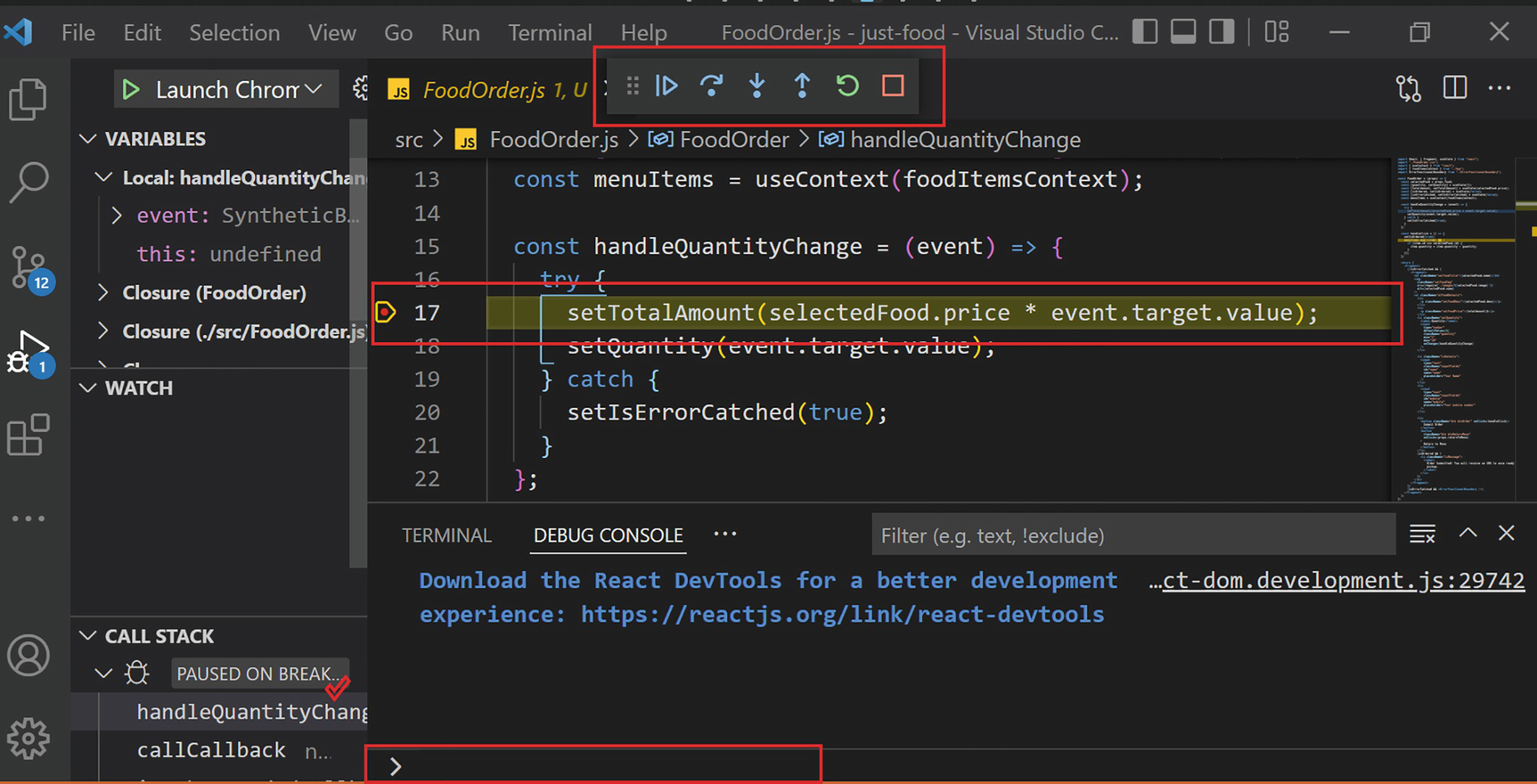This screenshot has height=784, width=1537.
Task: Stop debugging with the red square
Action: [893, 86]
